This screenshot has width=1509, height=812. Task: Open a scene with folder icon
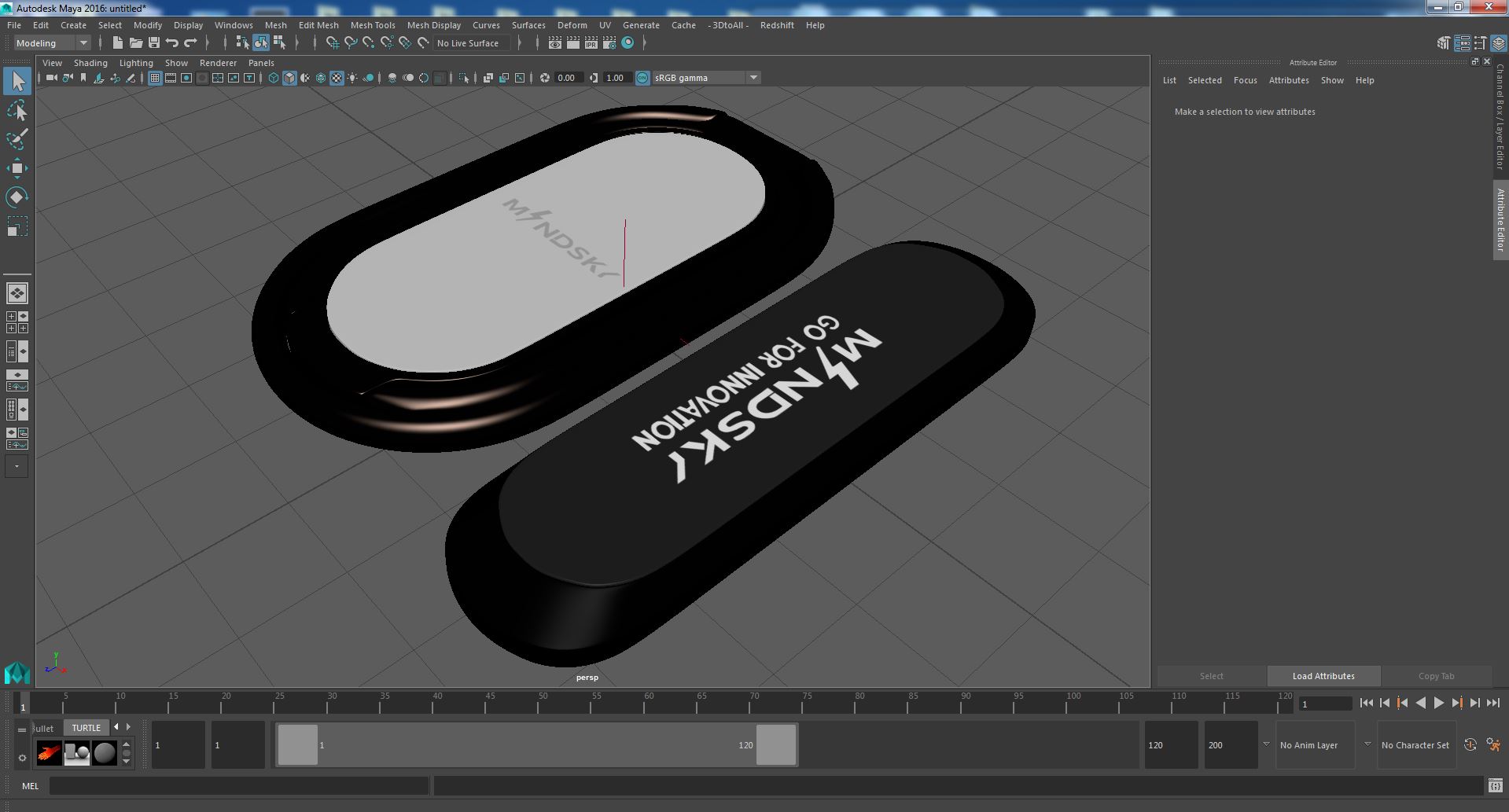pyautogui.click(x=135, y=43)
